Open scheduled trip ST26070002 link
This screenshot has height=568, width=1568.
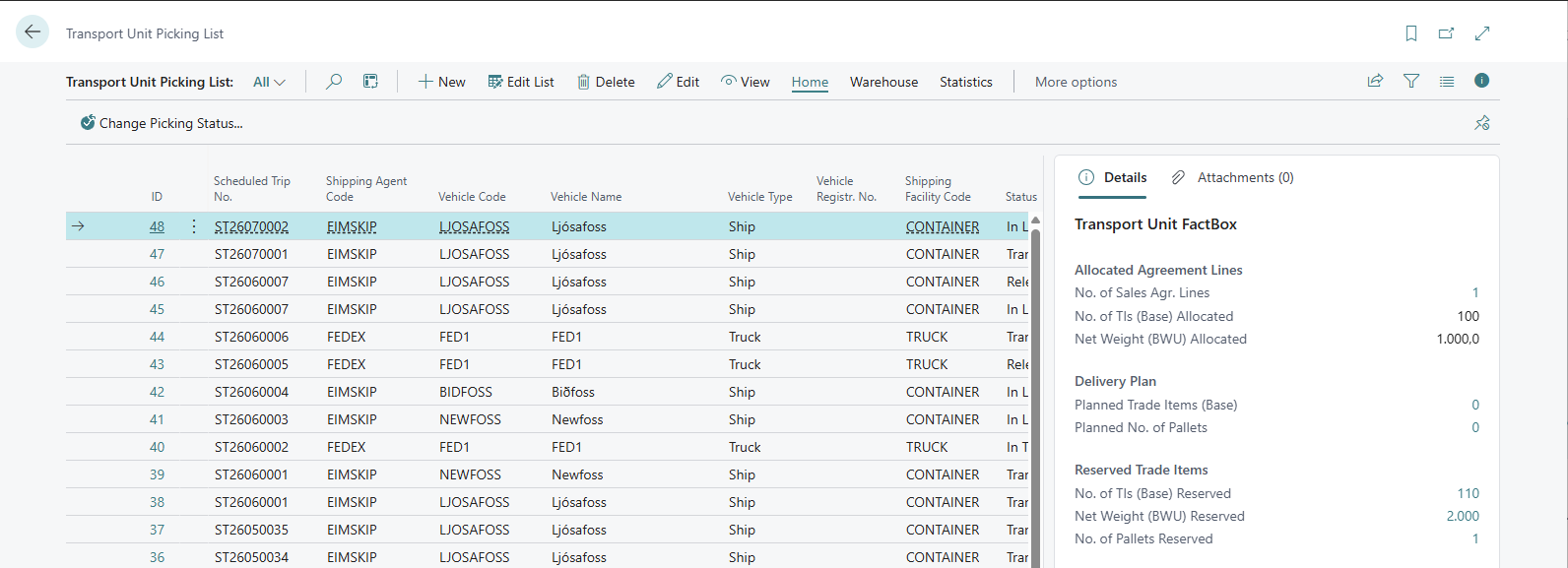point(251,226)
